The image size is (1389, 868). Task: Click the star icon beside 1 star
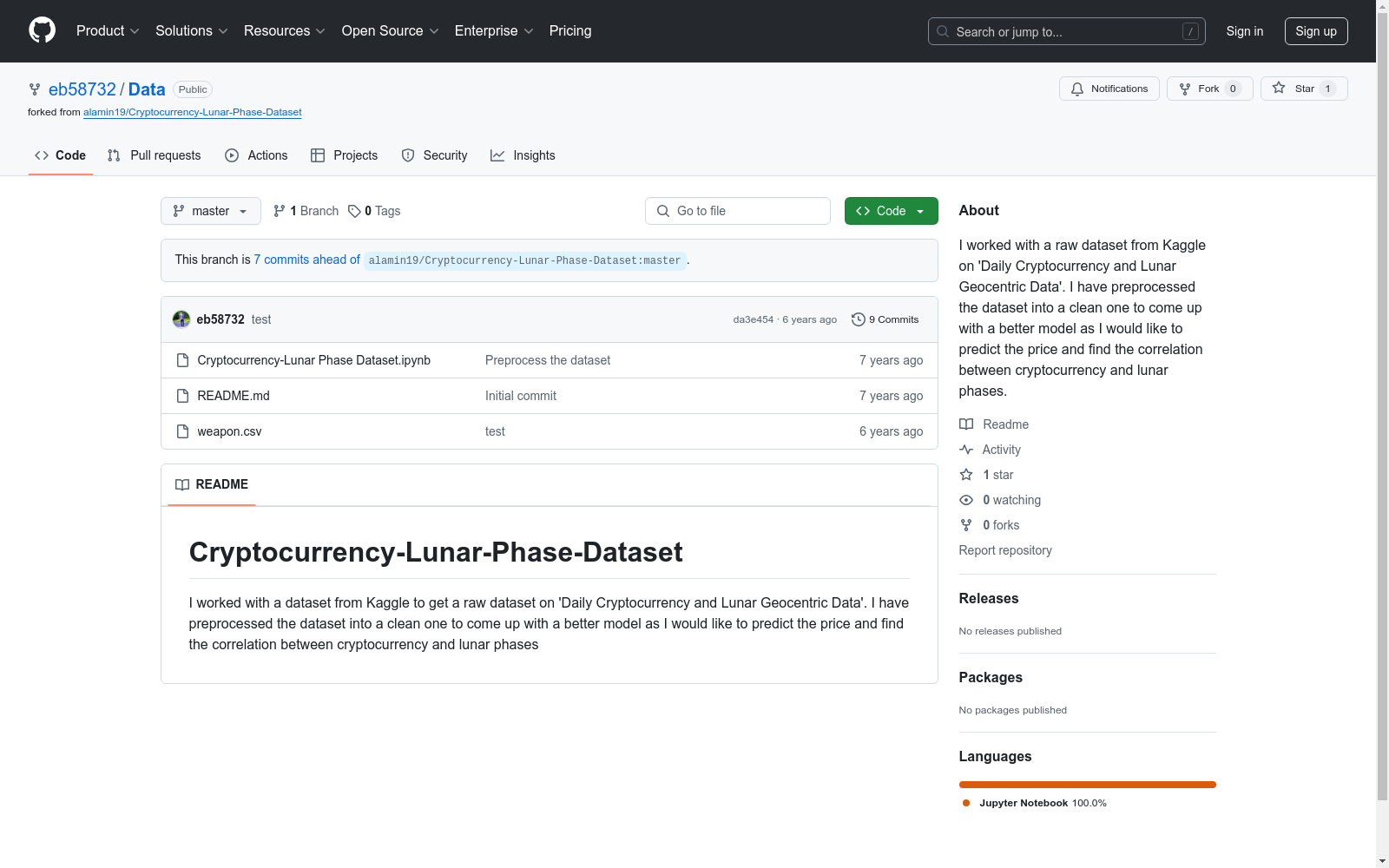(x=966, y=475)
